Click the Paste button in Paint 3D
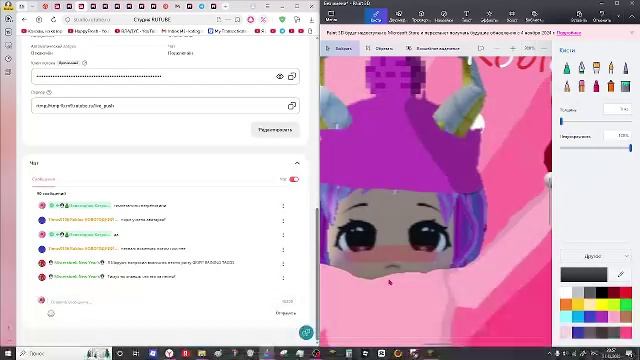 pos(579,16)
